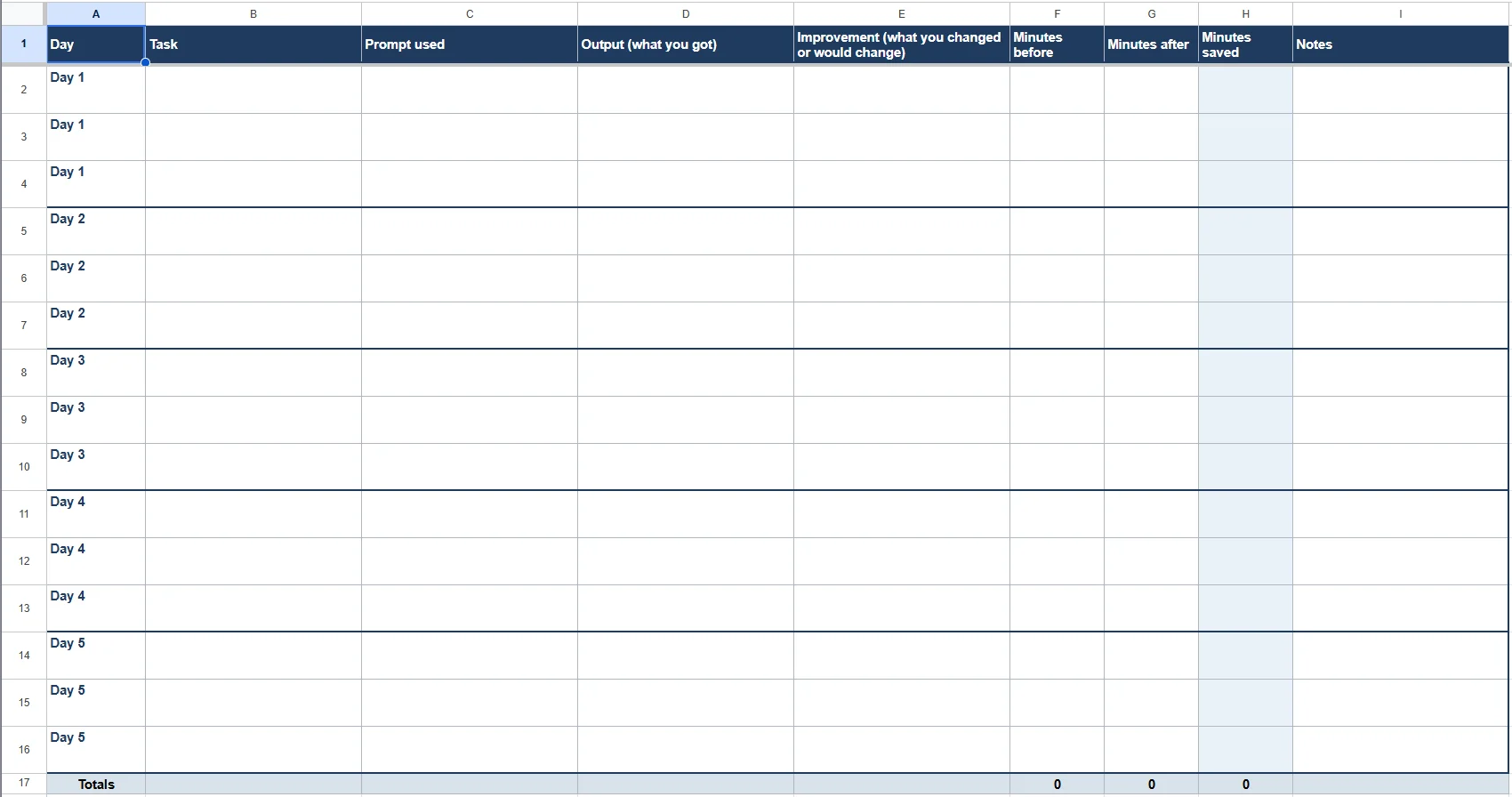1512x797 pixels.
Task: Select column H header
Action: tap(1246, 13)
